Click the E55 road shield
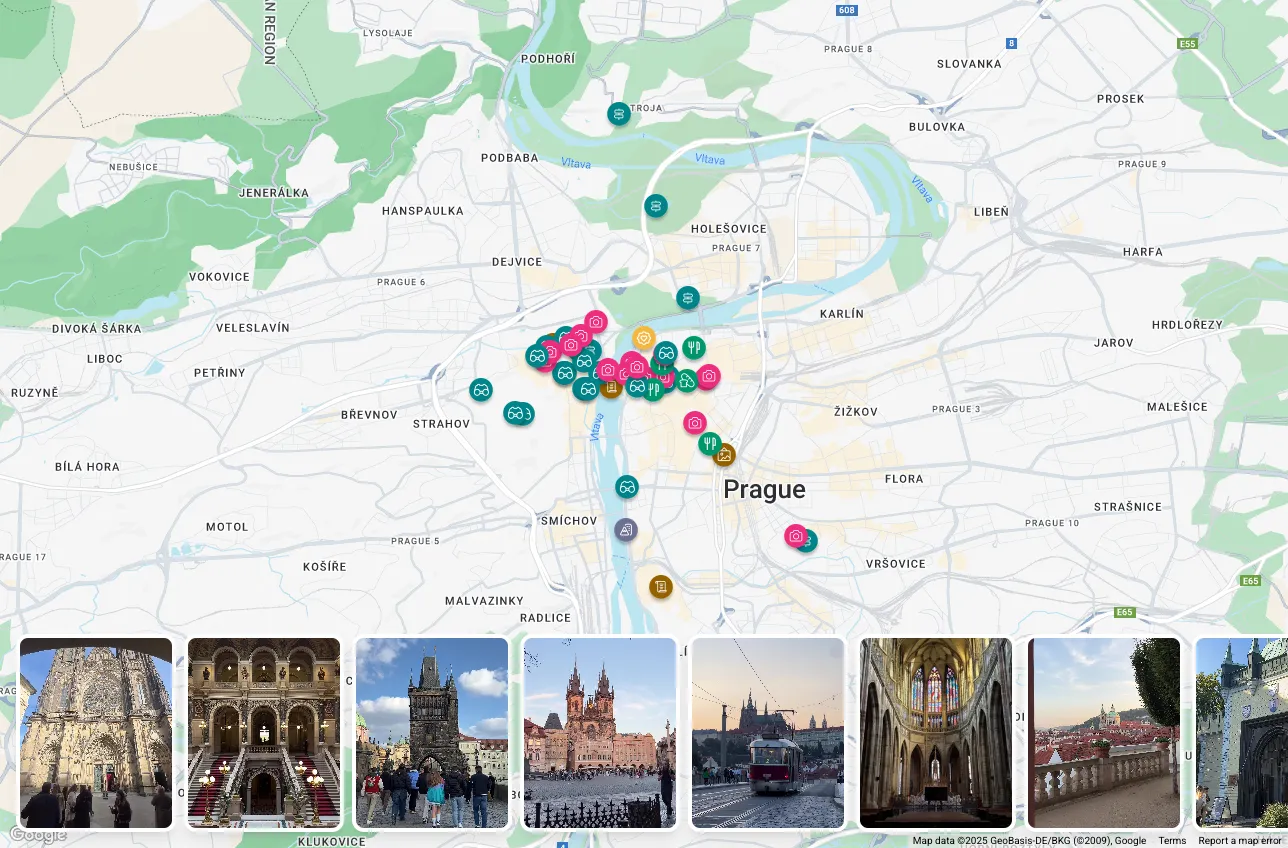Screen dimensions: 1288x848 (x=1188, y=44)
